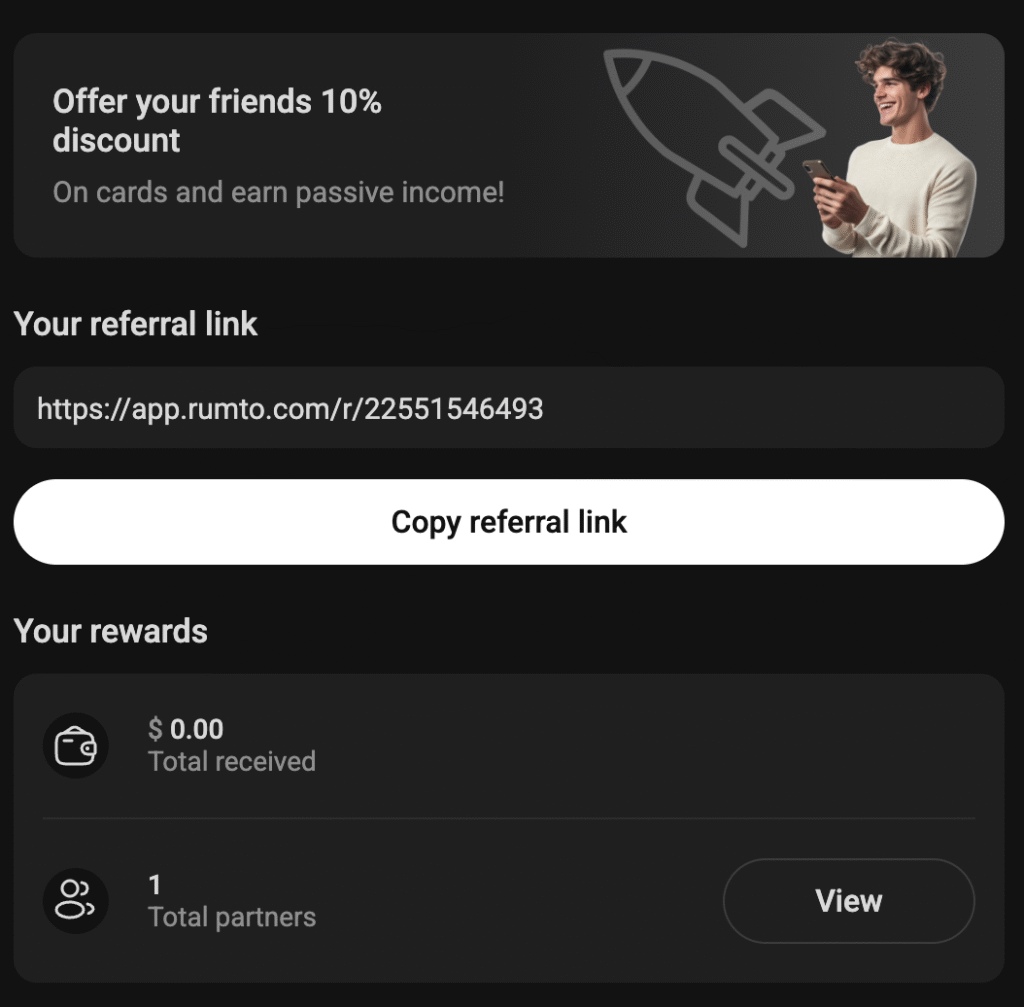This screenshot has height=1007, width=1024.
Task: Click the referral code 22551546493 in link
Action: pos(454,409)
